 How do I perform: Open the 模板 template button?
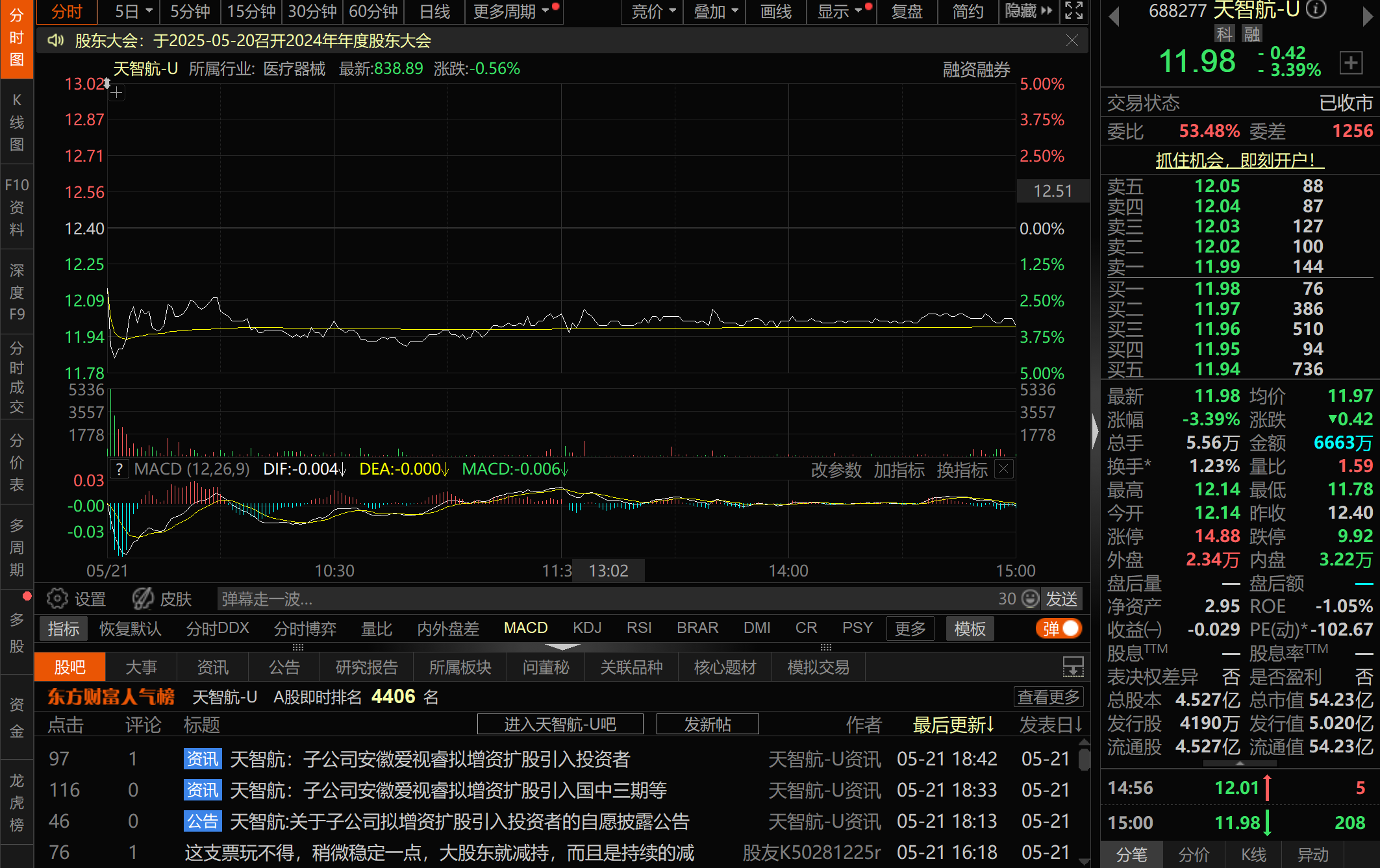tap(970, 628)
